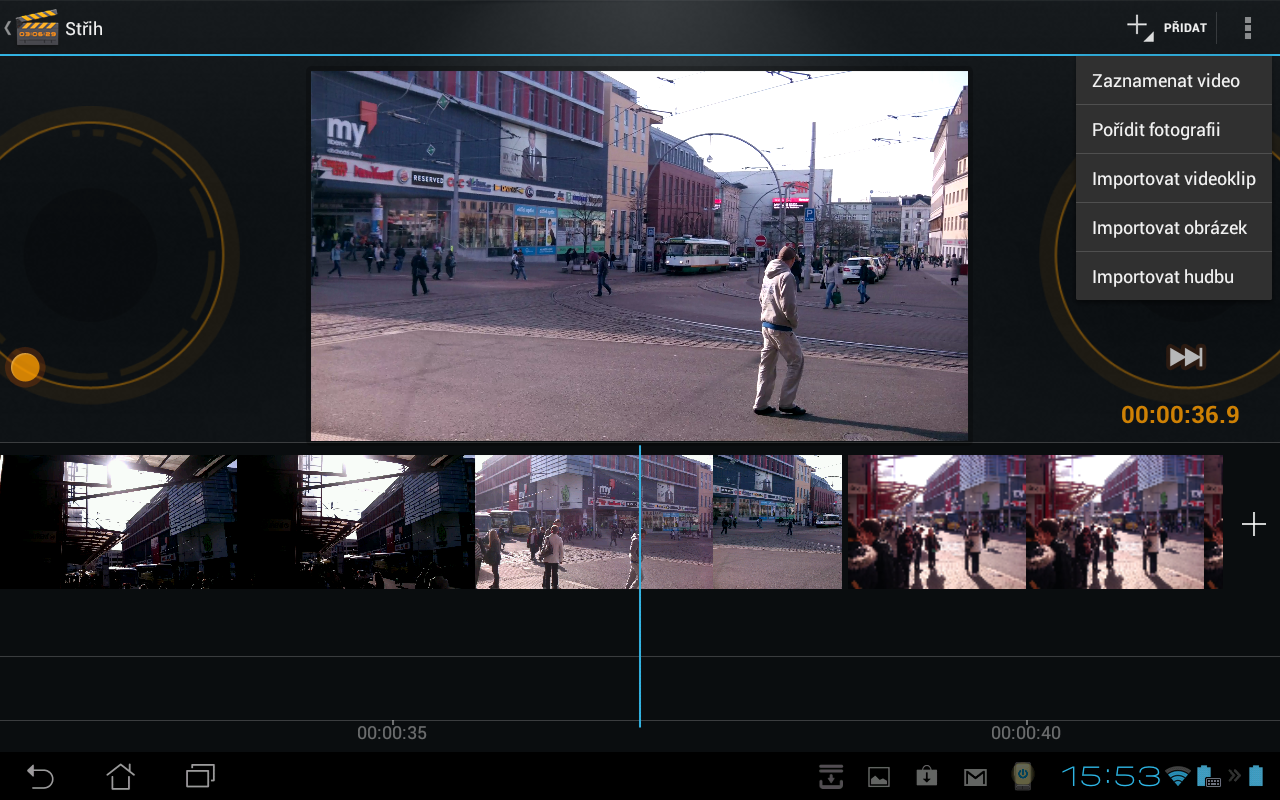Tap the Střih clapperboard app icon

click(37, 28)
